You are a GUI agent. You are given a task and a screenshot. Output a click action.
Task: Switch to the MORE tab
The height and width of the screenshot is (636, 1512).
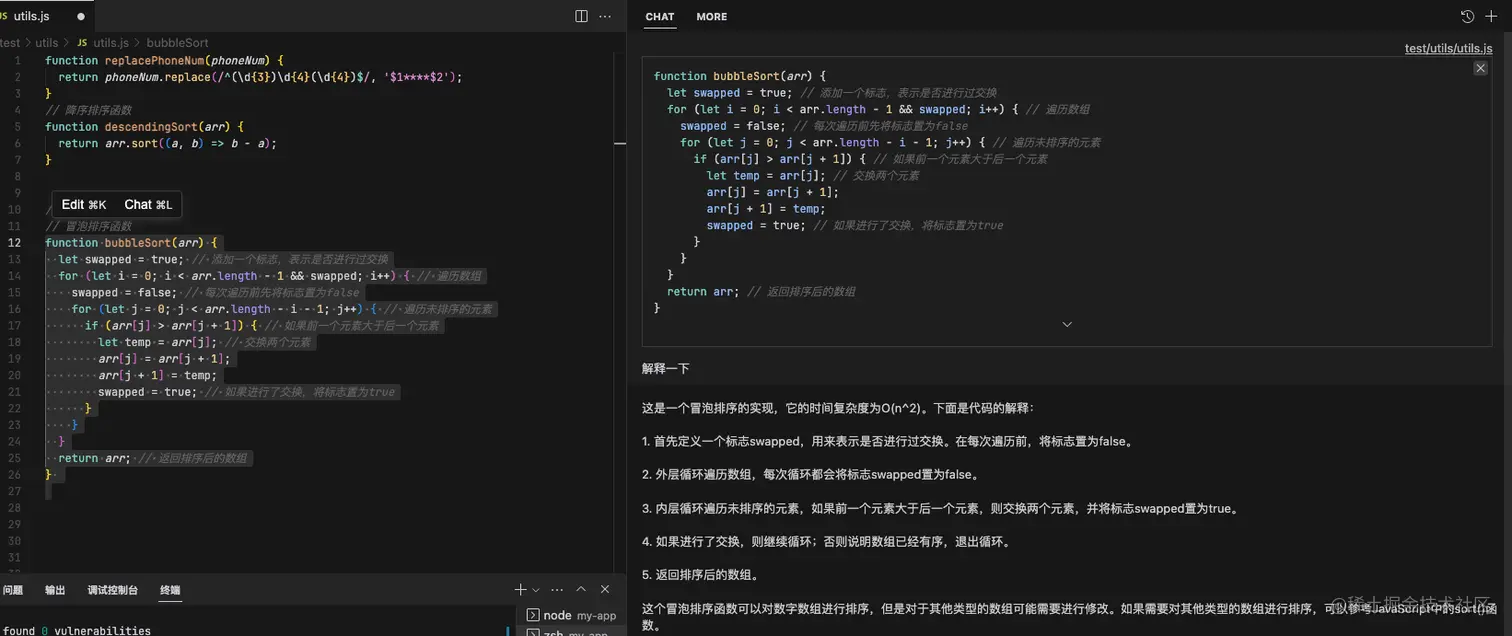coord(712,17)
